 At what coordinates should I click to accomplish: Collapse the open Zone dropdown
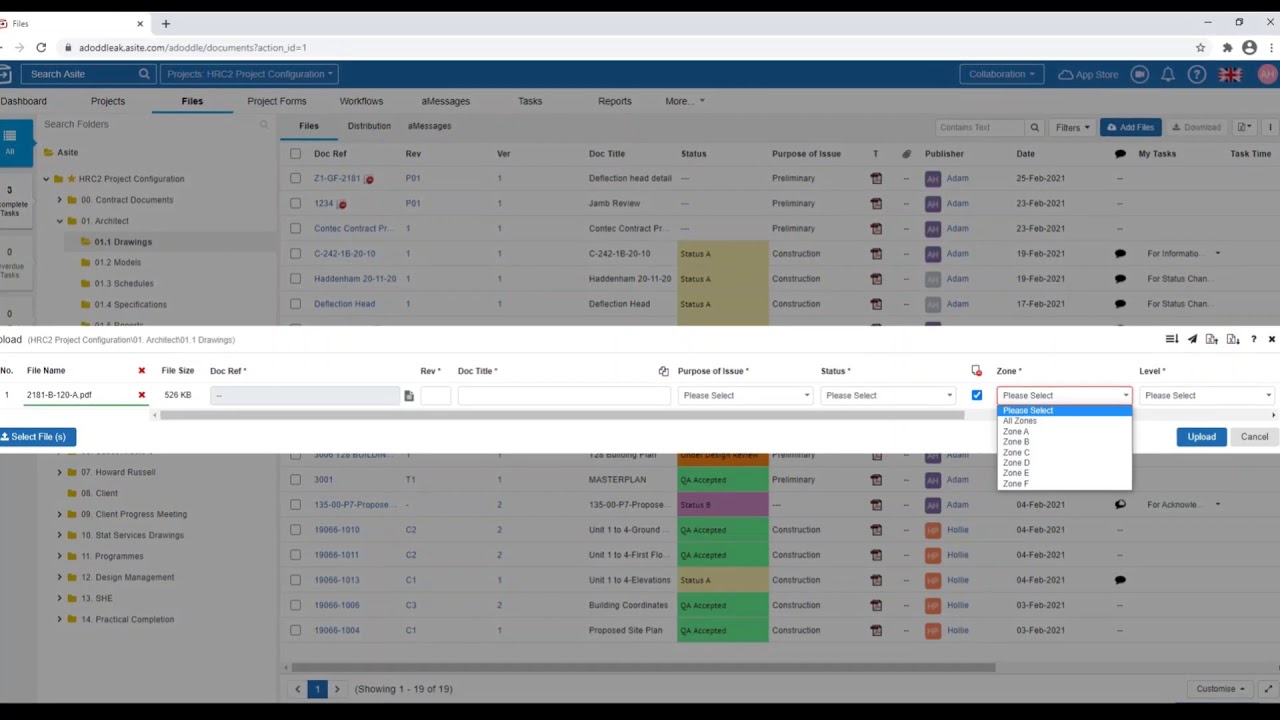(x=1065, y=396)
